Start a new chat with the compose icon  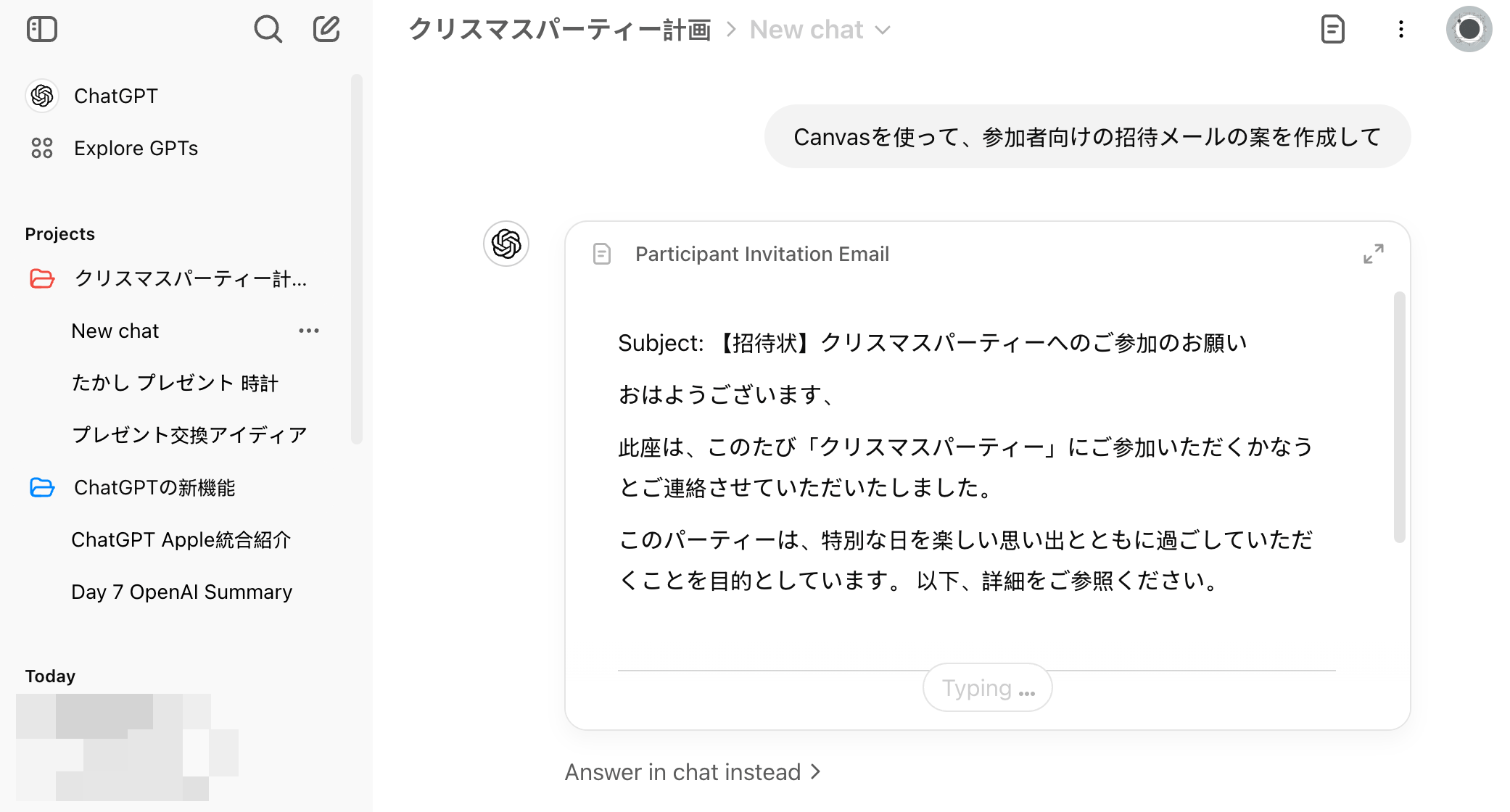click(x=326, y=30)
